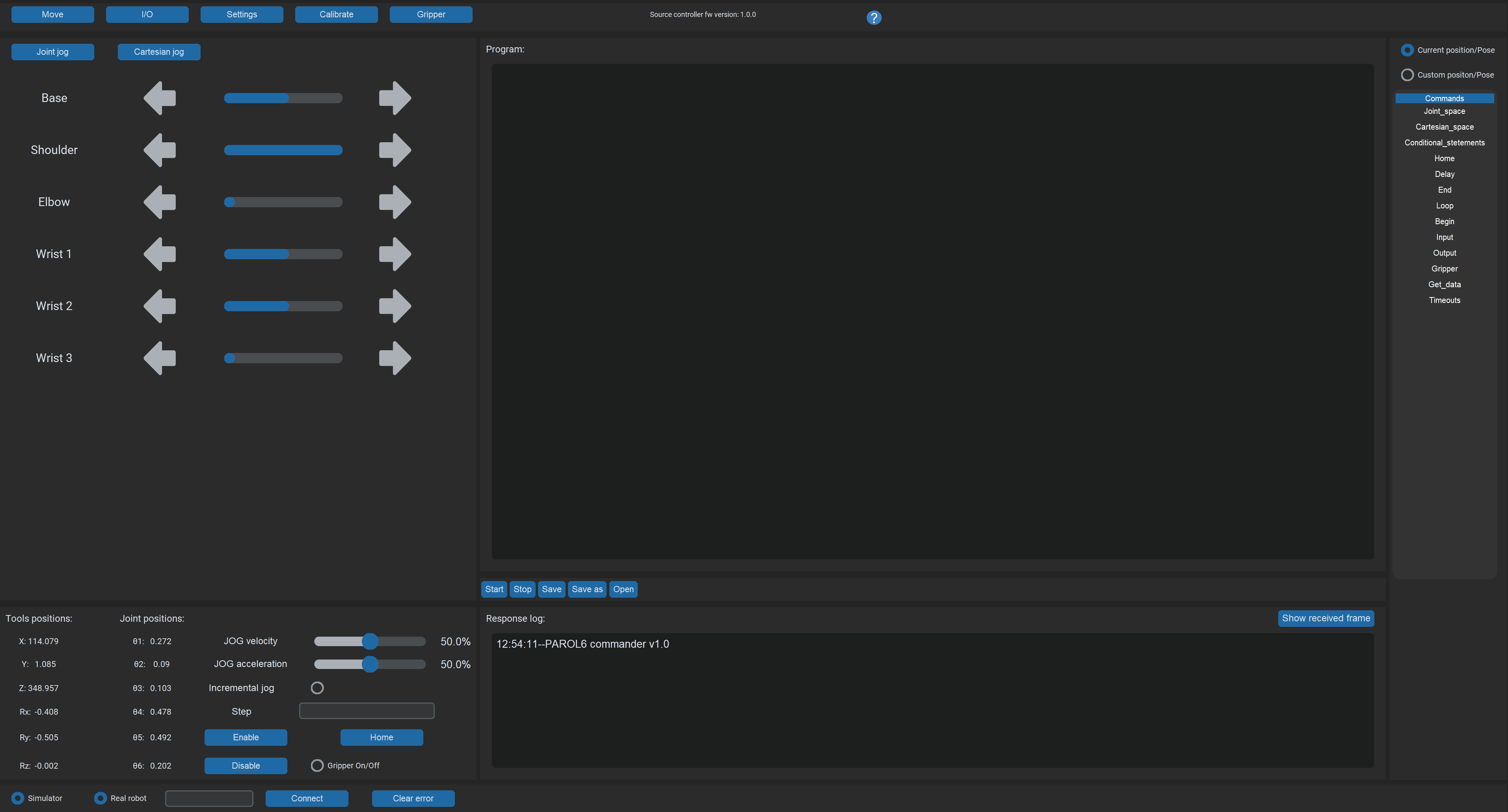This screenshot has height=812, width=1508.
Task: Start the program
Action: click(494, 590)
